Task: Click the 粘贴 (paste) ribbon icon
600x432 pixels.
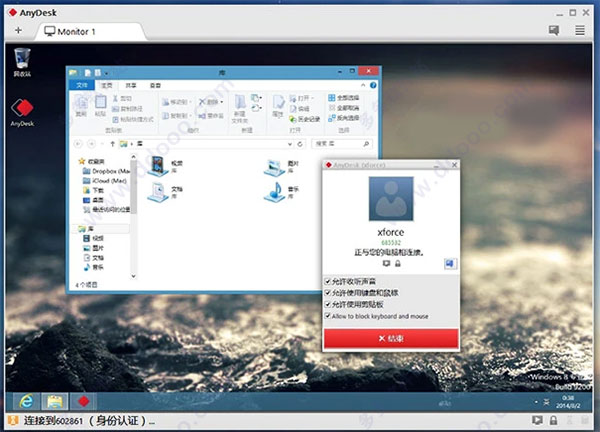Action: point(100,106)
